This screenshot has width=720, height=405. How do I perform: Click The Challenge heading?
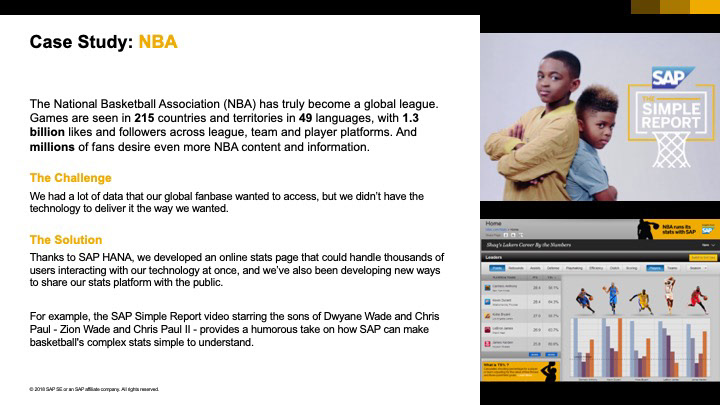(x=70, y=178)
